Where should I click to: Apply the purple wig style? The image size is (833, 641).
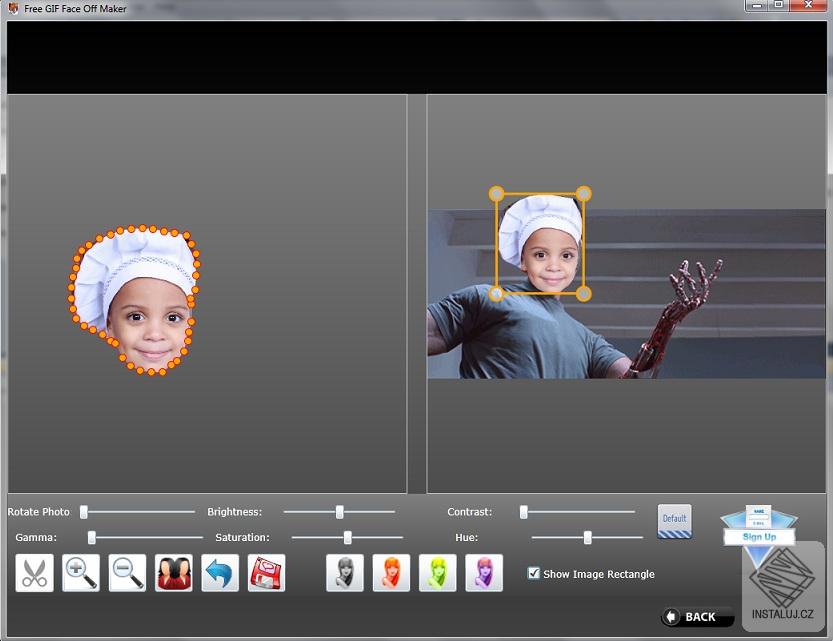[x=485, y=572]
